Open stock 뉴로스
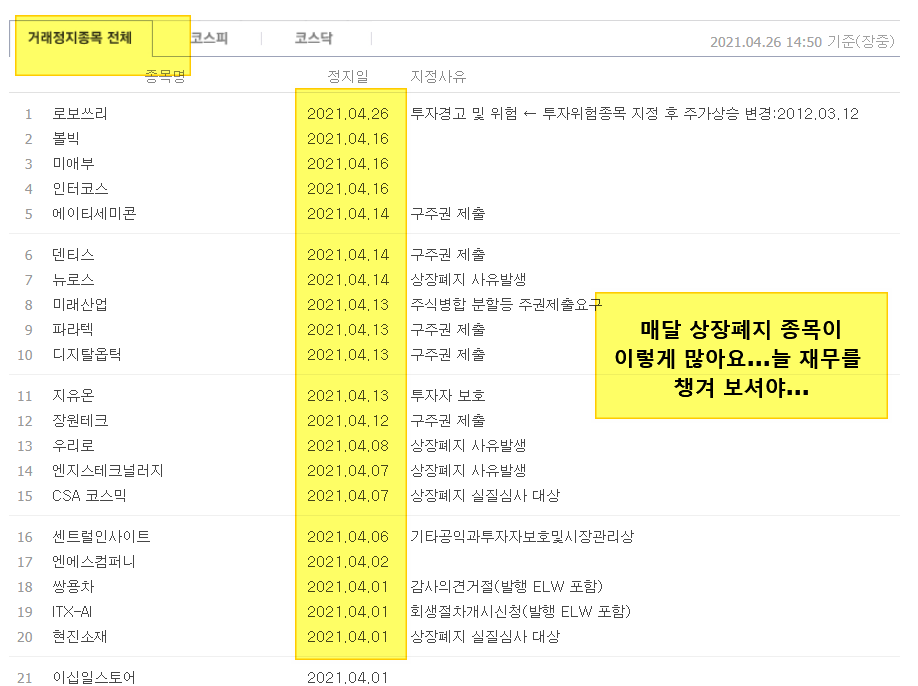Screen dimensions: 918x686 73,280
